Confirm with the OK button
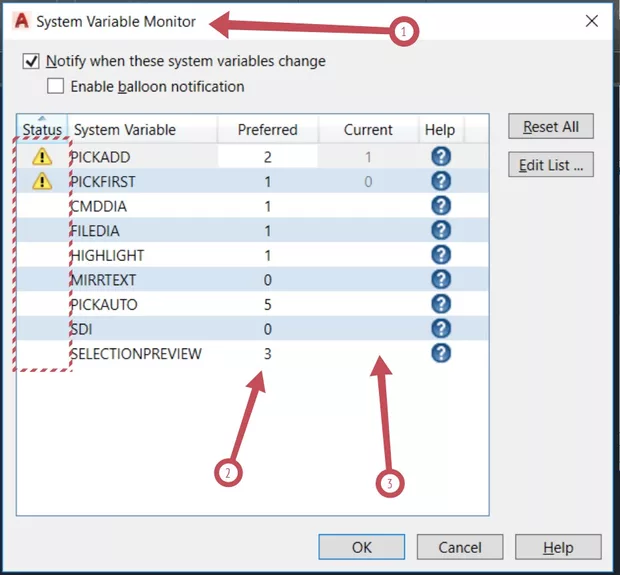The height and width of the screenshot is (575, 620). tap(361, 547)
